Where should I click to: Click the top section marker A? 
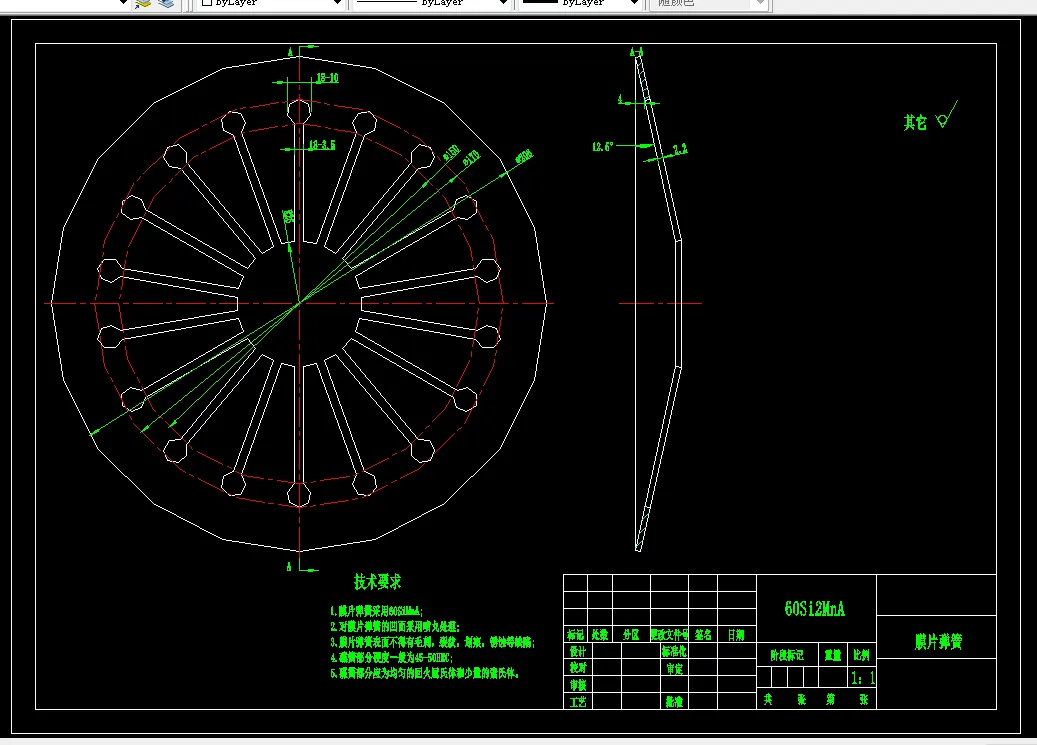(290, 51)
